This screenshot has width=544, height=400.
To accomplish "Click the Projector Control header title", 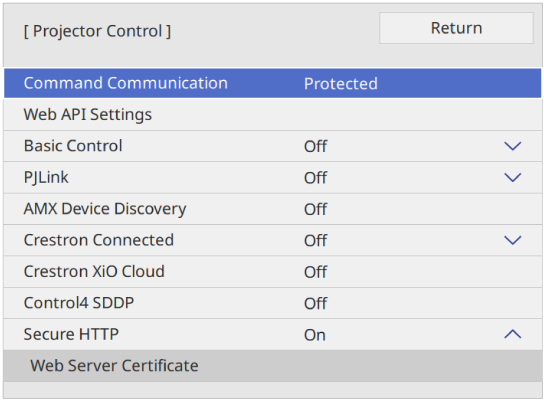I will 97,31.
